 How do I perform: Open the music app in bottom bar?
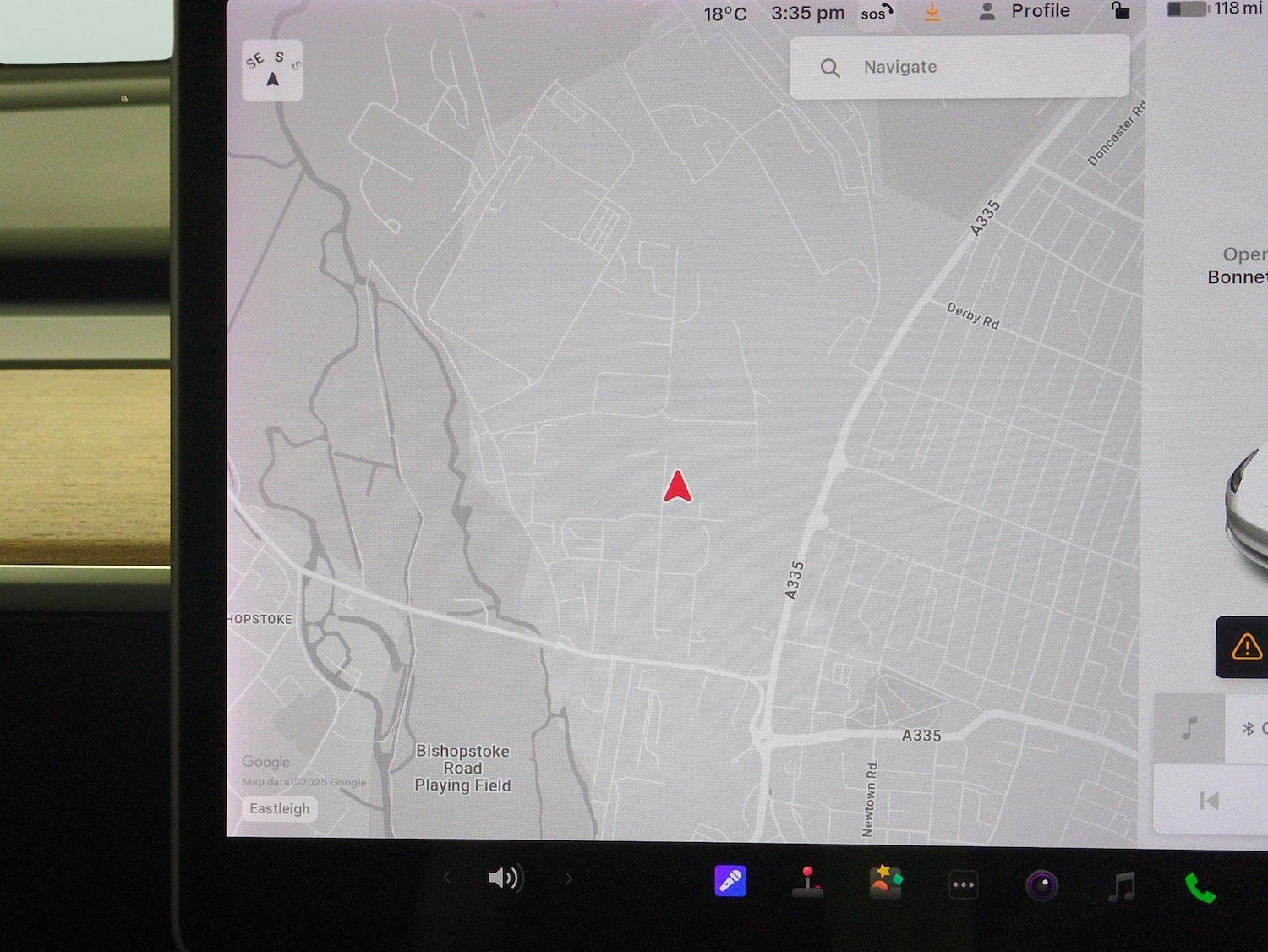(1121, 887)
